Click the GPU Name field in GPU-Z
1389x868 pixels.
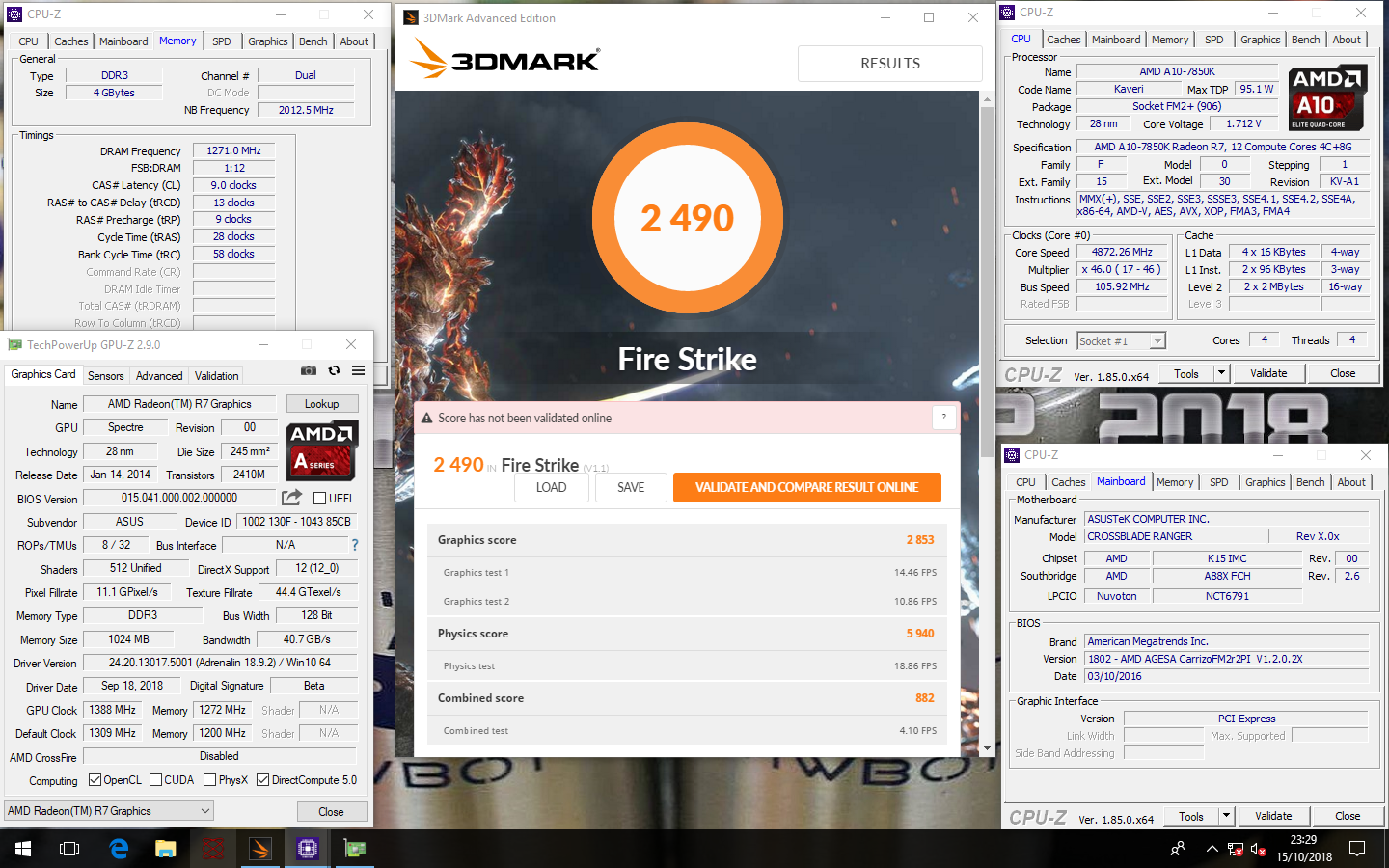[179, 404]
